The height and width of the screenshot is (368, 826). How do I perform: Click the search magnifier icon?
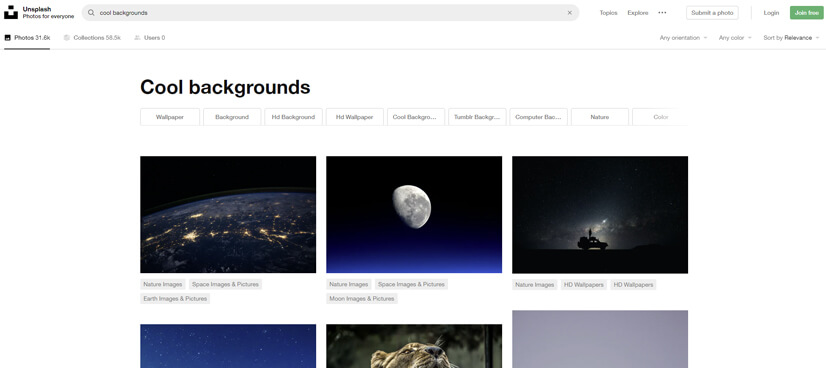91,13
